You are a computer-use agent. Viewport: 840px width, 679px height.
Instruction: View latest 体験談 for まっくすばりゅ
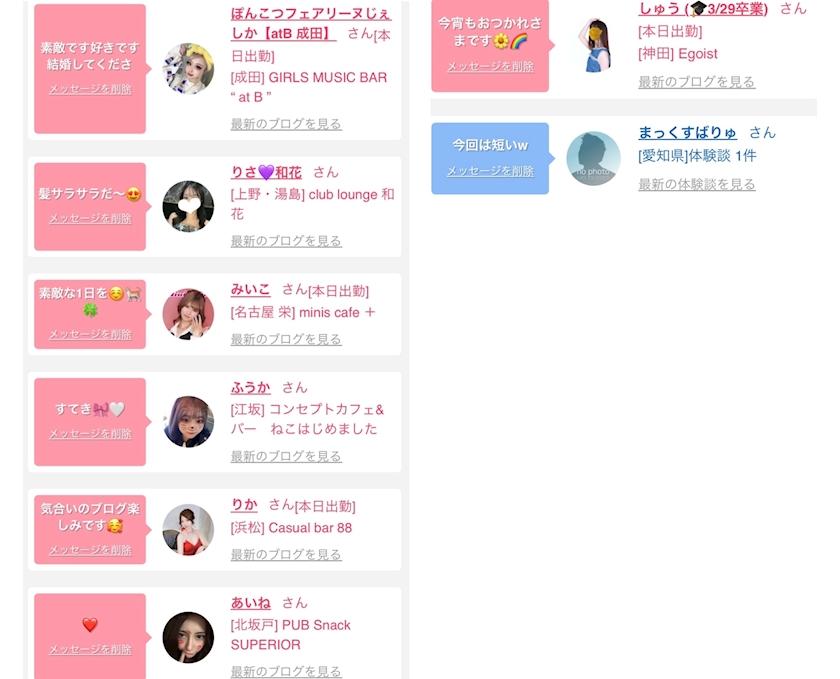[697, 184]
